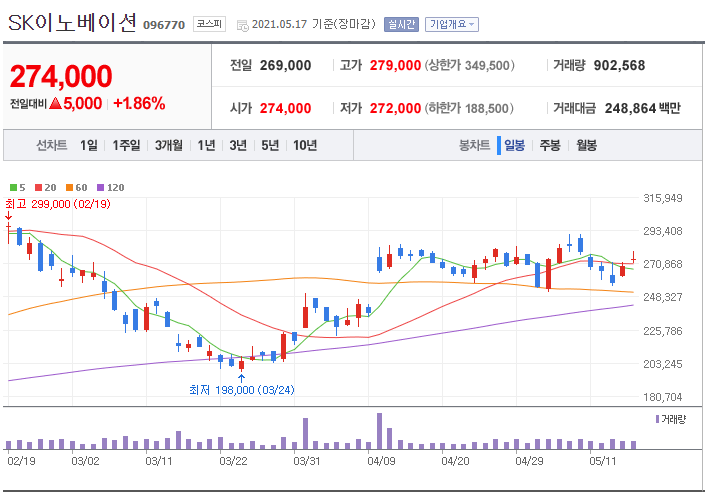705x492 pixels.
Task: Click the 선차트 label
Action: coord(52,145)
